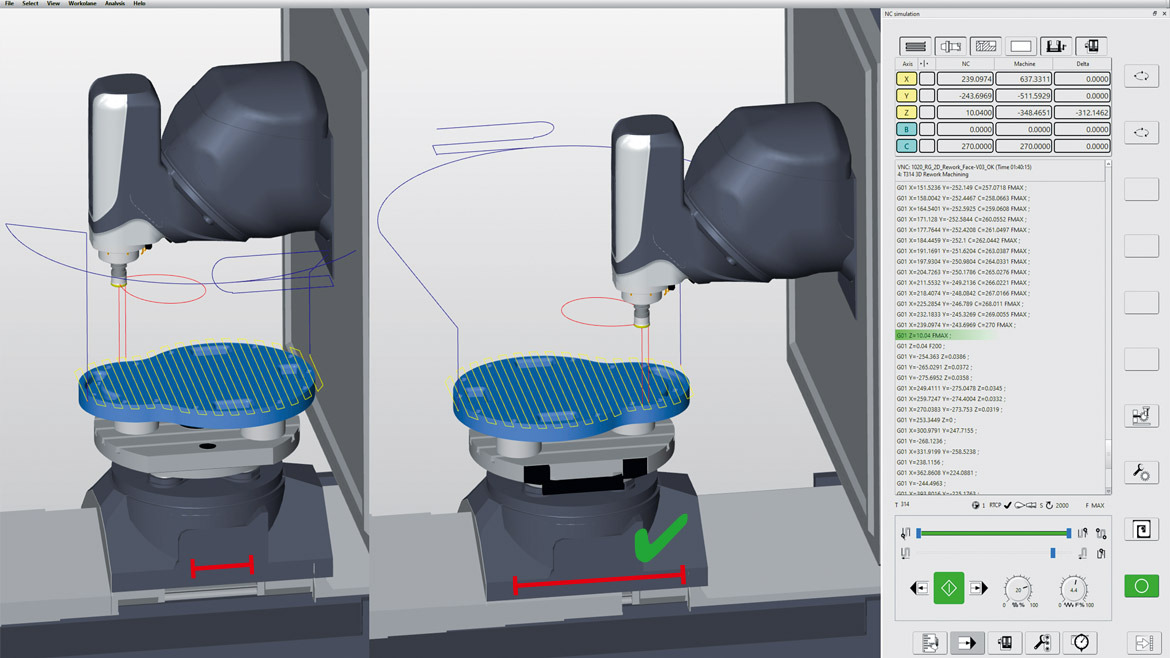Image resolution: width=1170 pixels, height=658 pixels.
Task: Click the right handle of green range slider
Action: [1069, 533]
